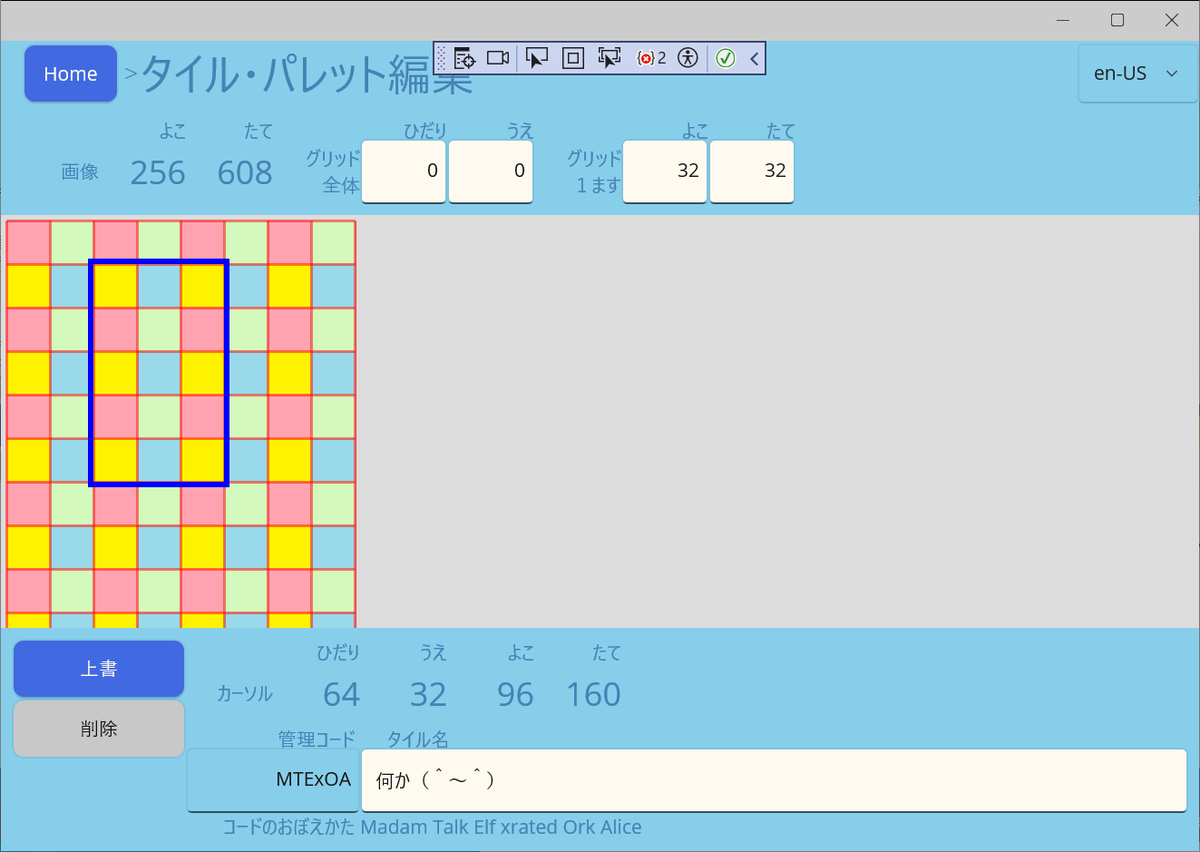Click grid overall left offset field
Viewport: 1200px width, 852px height.
point(404,171)
